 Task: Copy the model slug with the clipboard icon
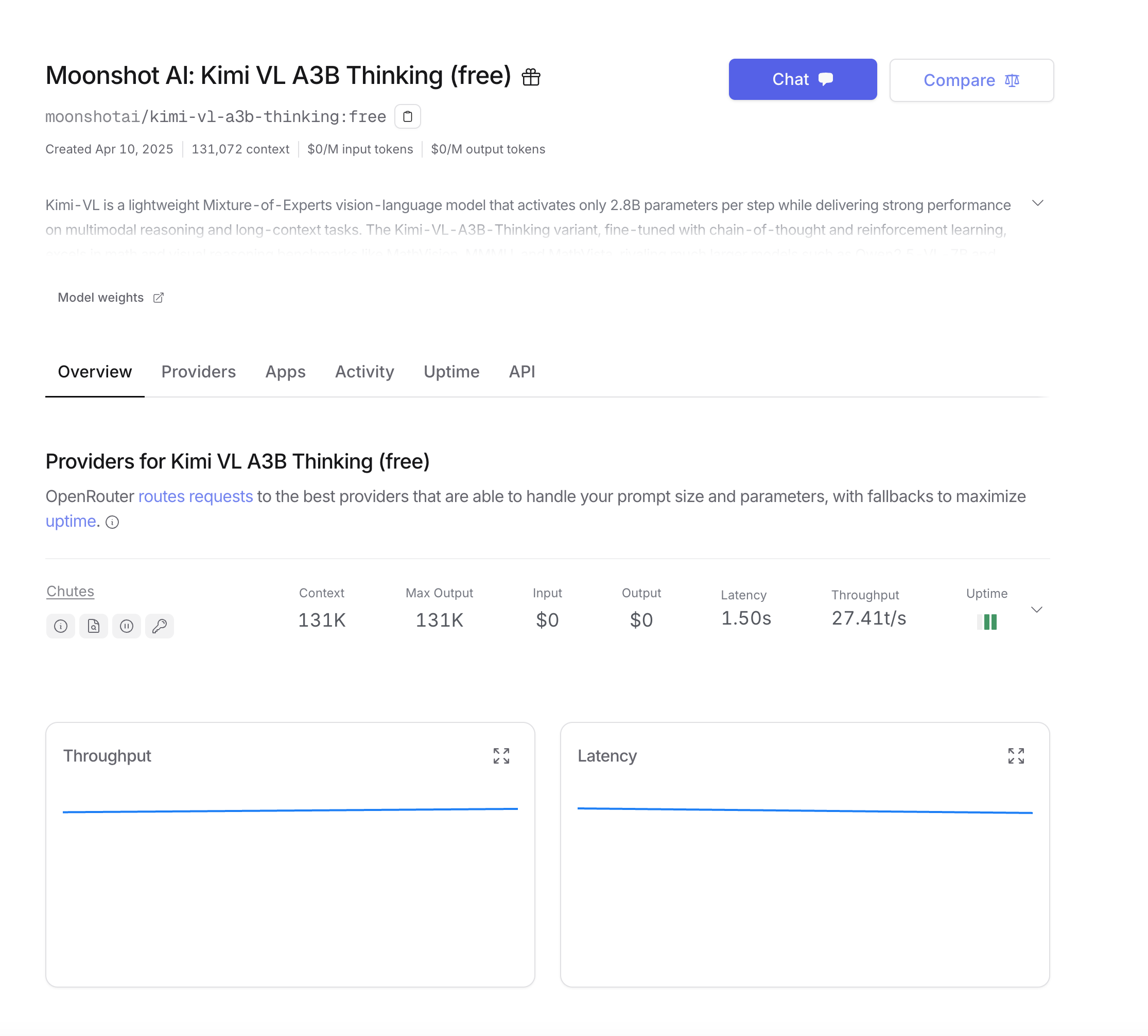(x=408, y=117)
